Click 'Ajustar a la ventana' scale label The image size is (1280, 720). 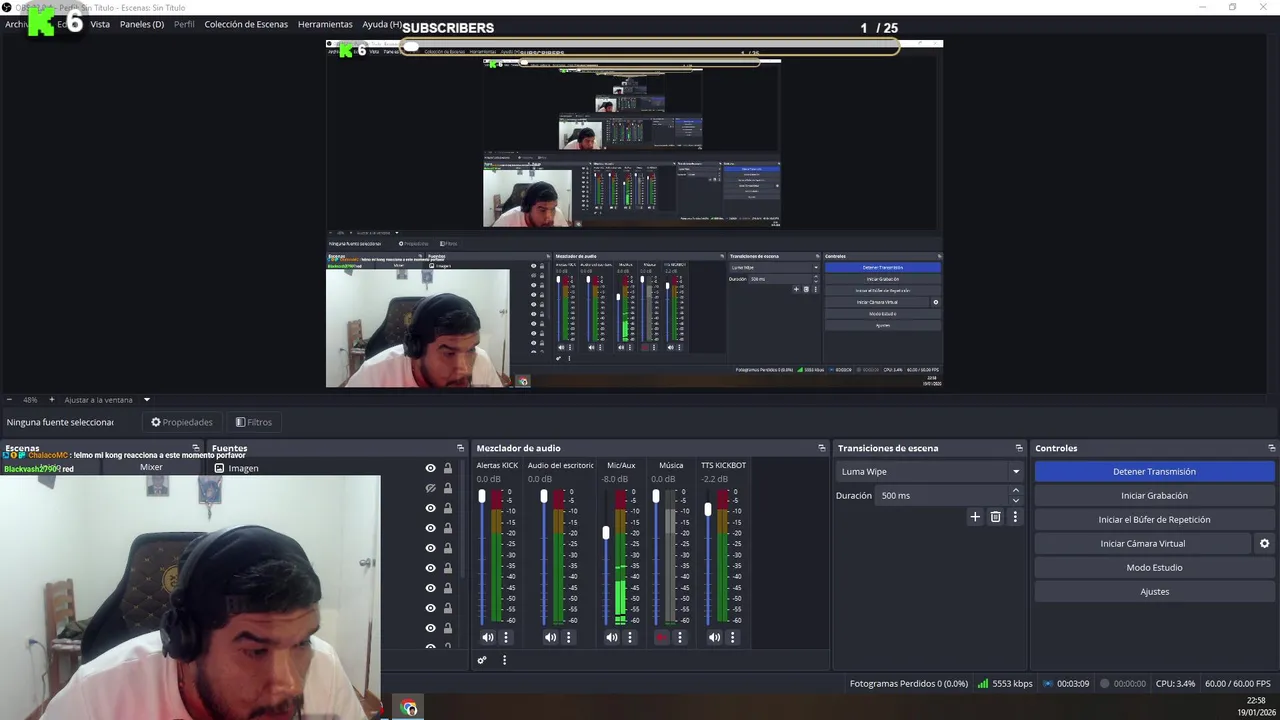pyautogui.click(x=99, y=400)
